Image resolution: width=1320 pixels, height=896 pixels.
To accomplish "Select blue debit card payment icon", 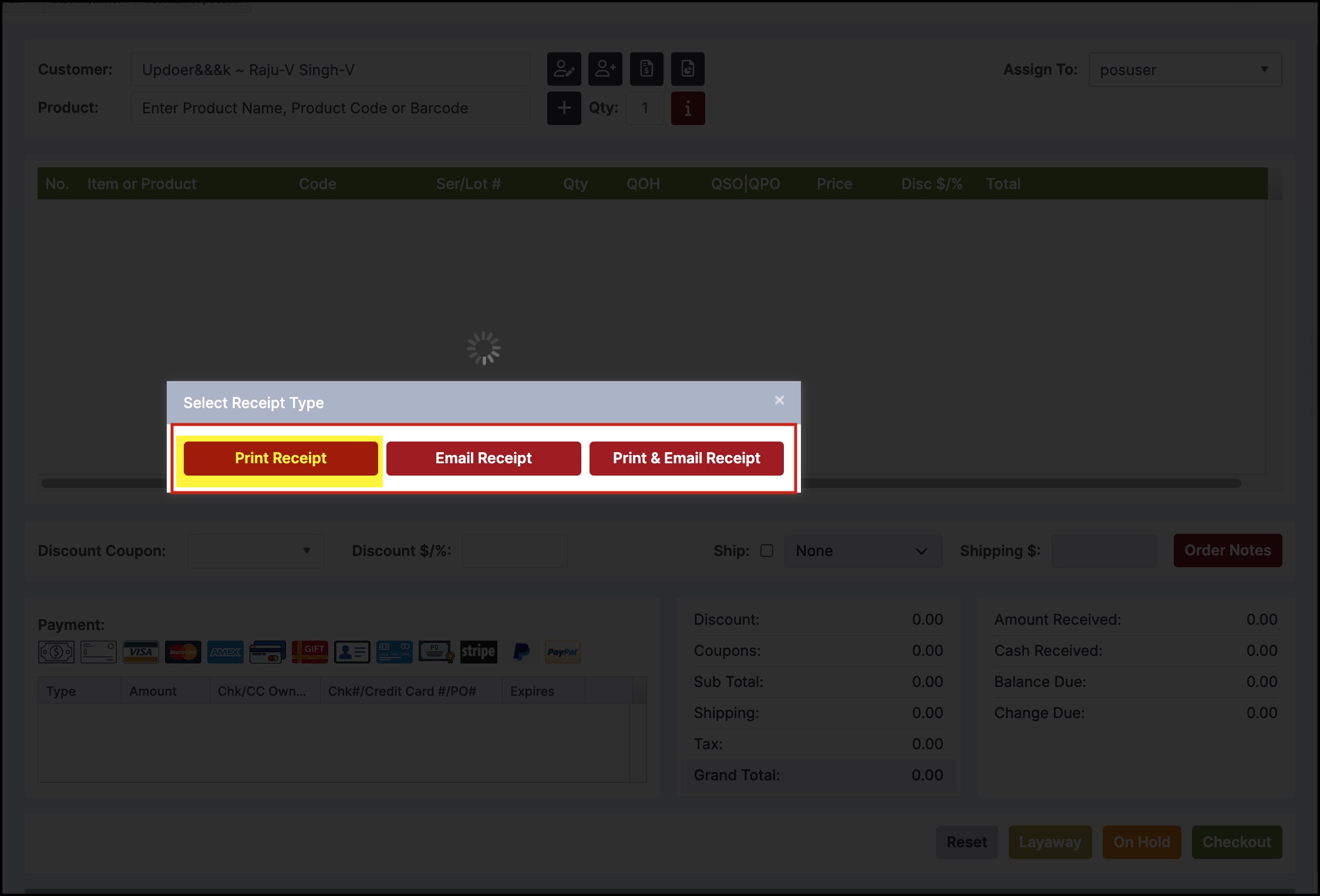I will (x=395, y=652).
